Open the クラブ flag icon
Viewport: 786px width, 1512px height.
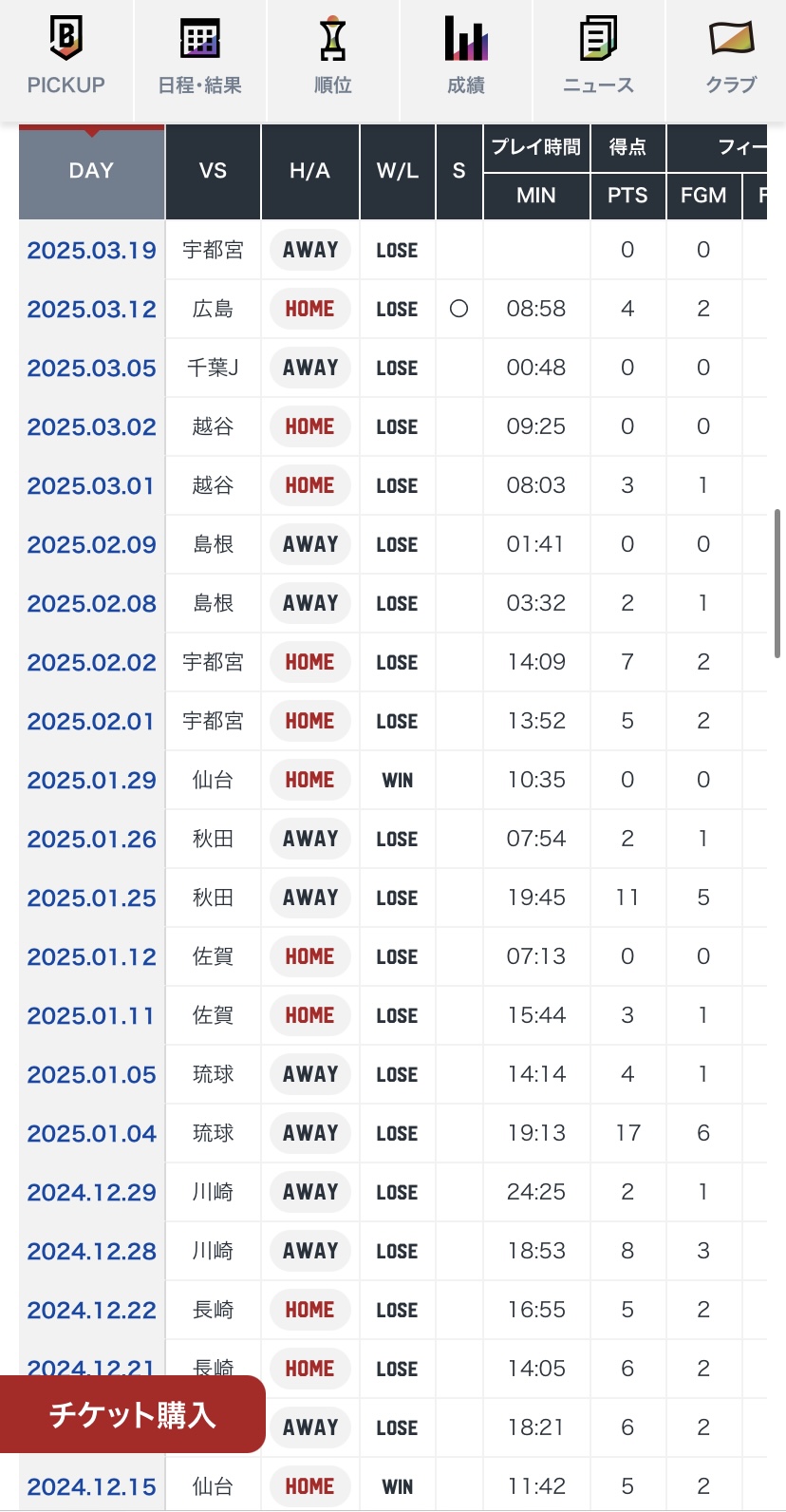pyautogui.click(x=731, y=40)
